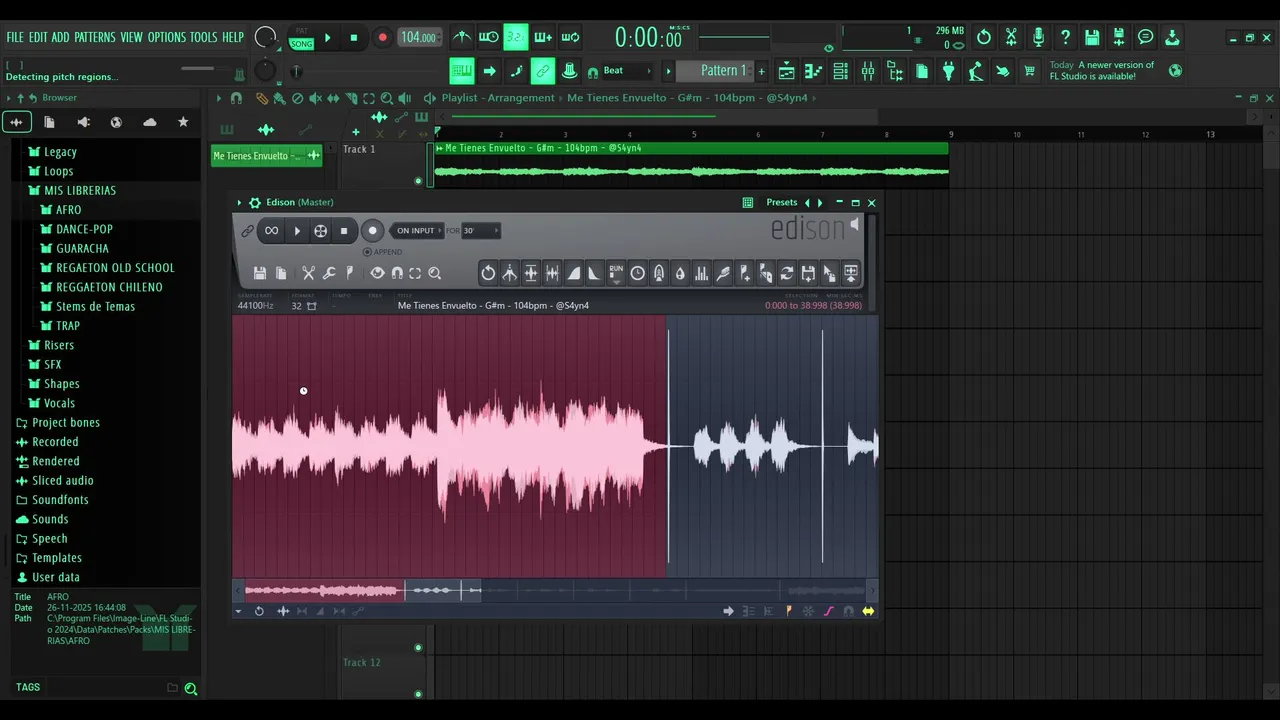Toggle loop recording mode
This screenshot has width=1280, height=720.
click(x=570, y=38)
